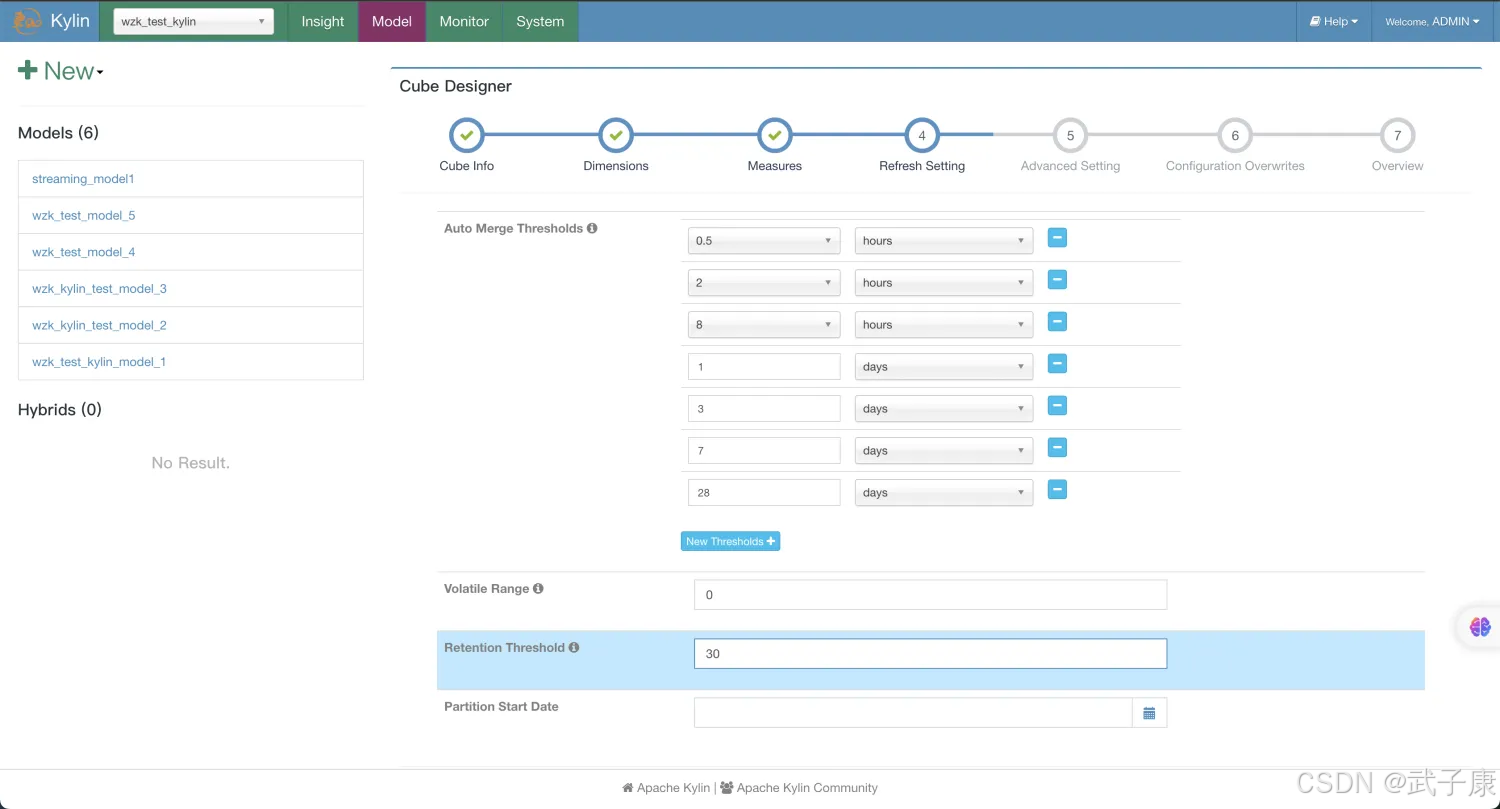
Task: Click the Partition Start Date input field
Action: coord(913,713)
